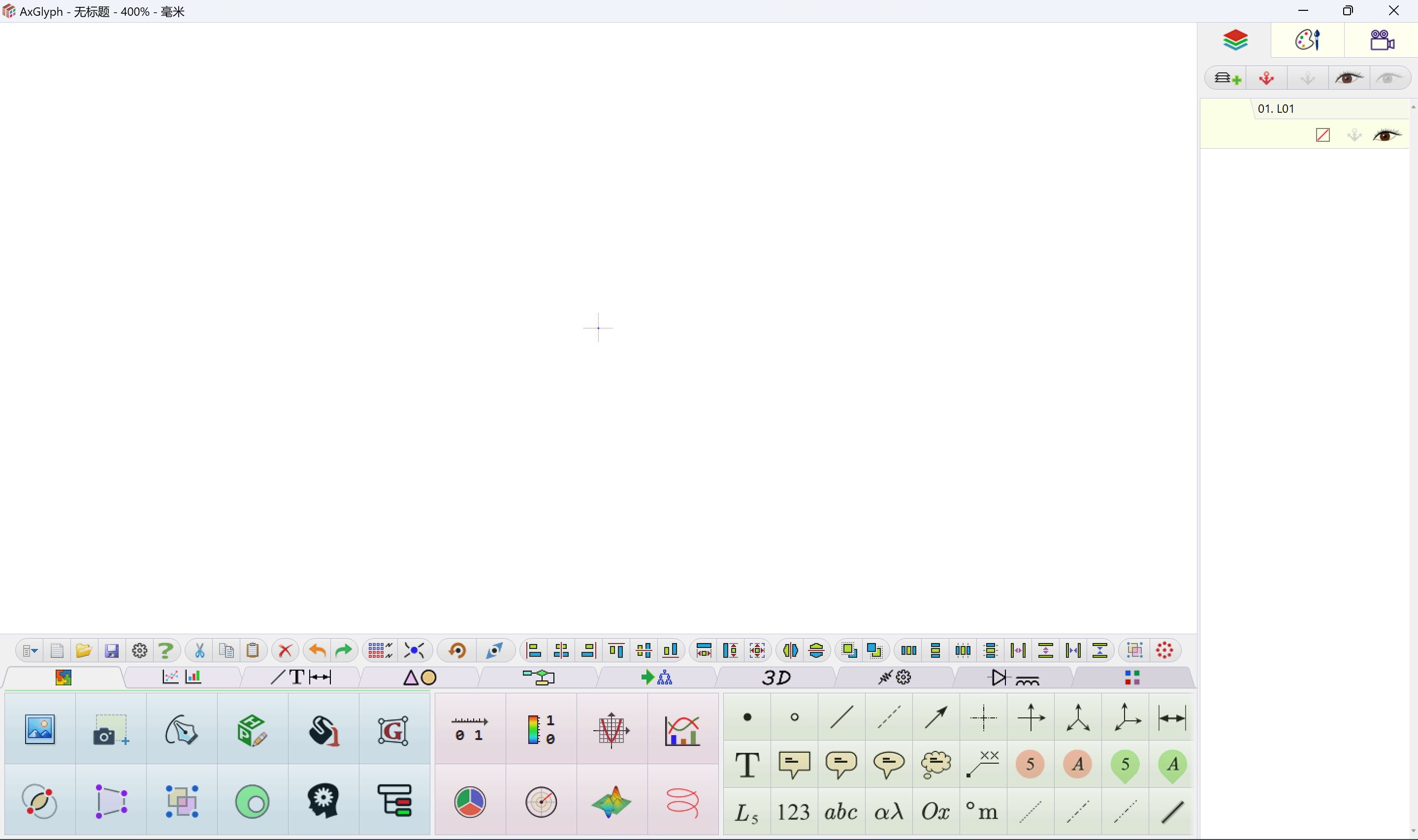Toggle the anchor on layer 01. L01
1418x840 pixels.
pyautogui.click(x=1354, y=135)
